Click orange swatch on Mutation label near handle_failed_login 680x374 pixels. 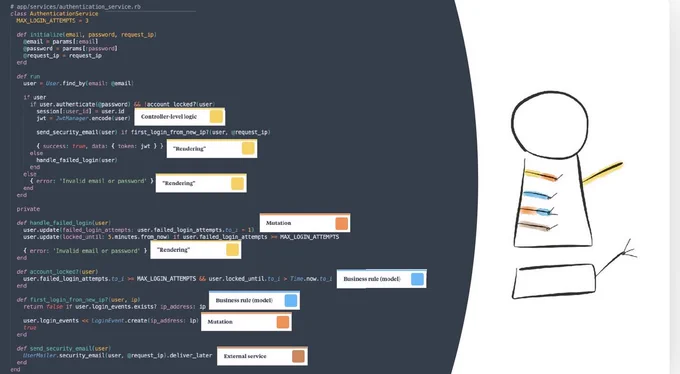(342, 223)
